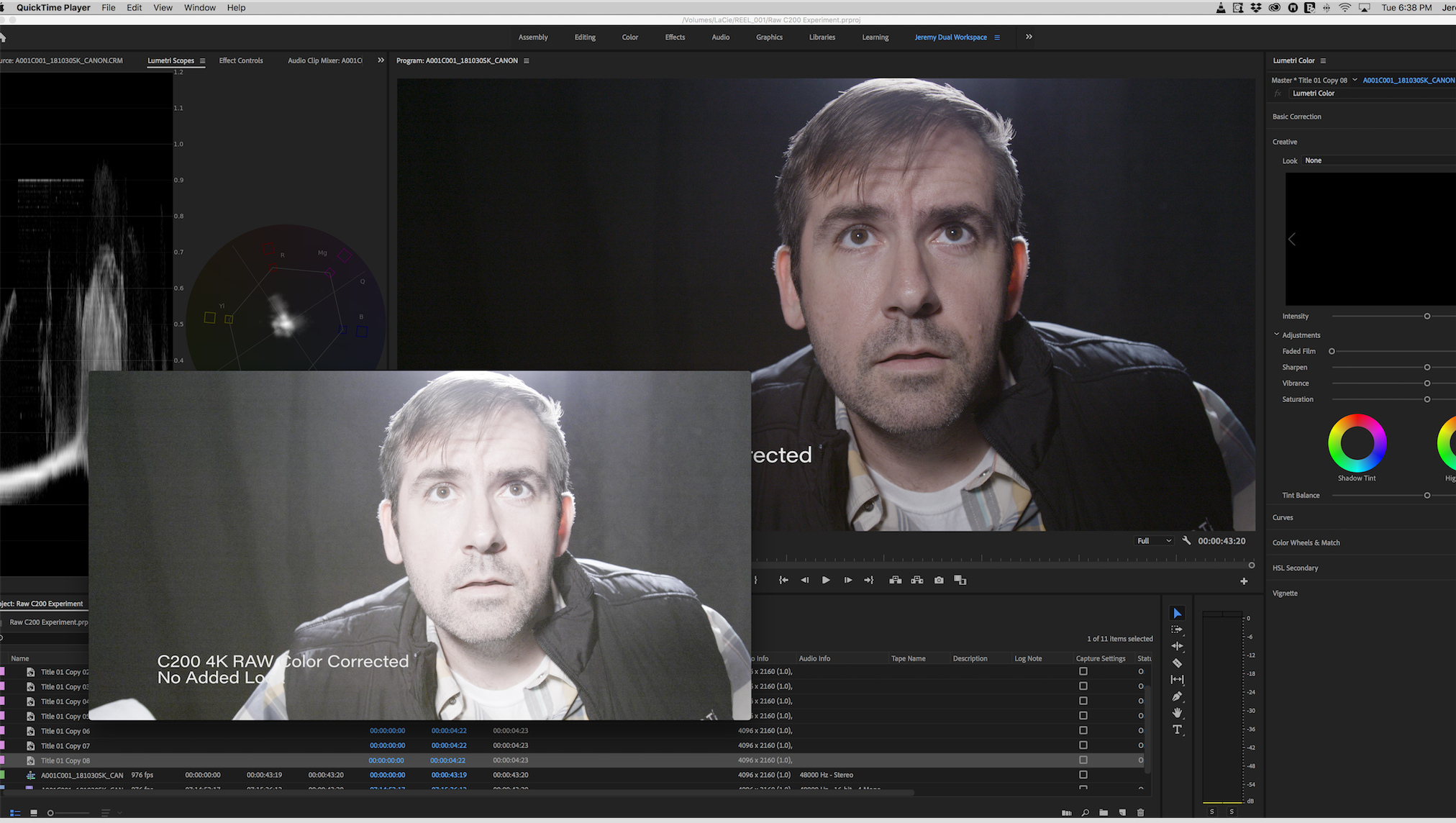Select the Razor tool
This screenshot has width=1456, height=823.
1177,663
